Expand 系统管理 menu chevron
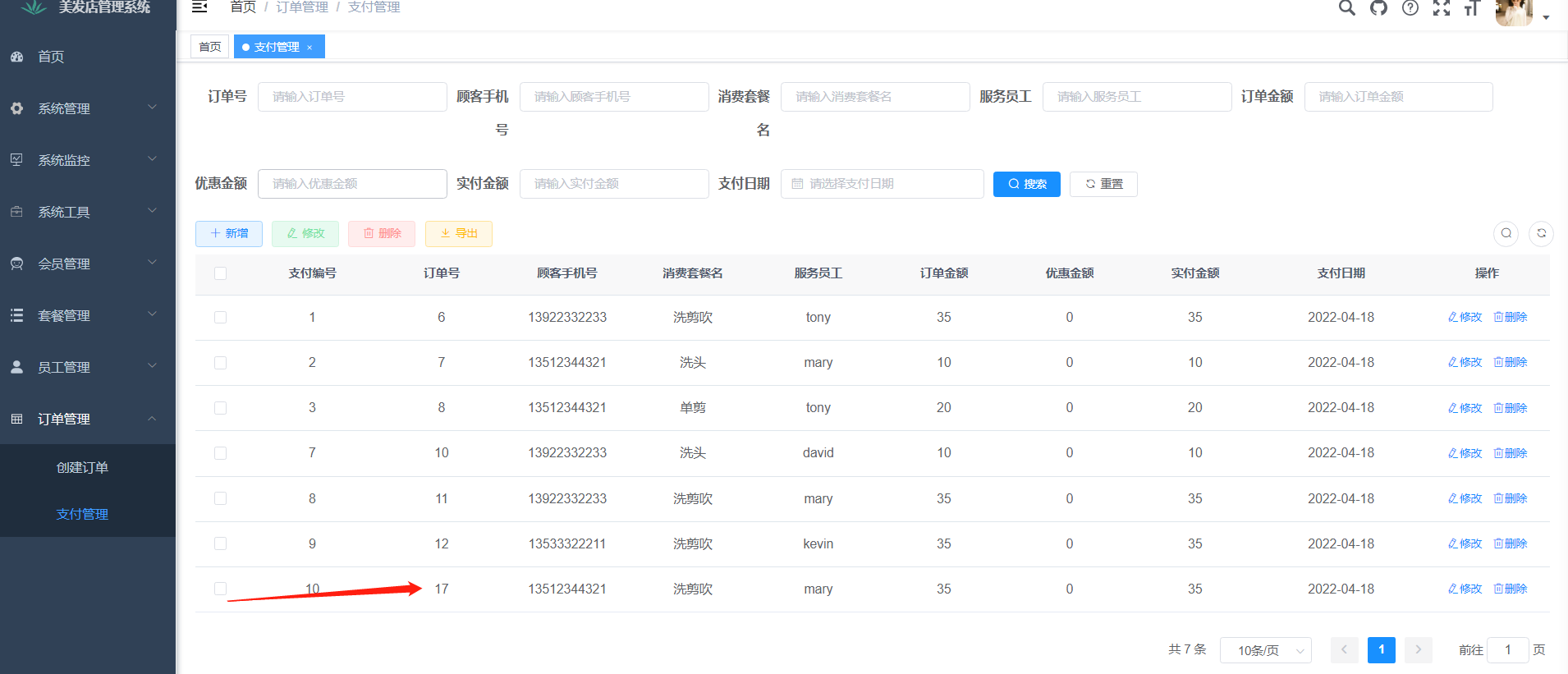1568x674 pixels. click(x=152, y=108)
